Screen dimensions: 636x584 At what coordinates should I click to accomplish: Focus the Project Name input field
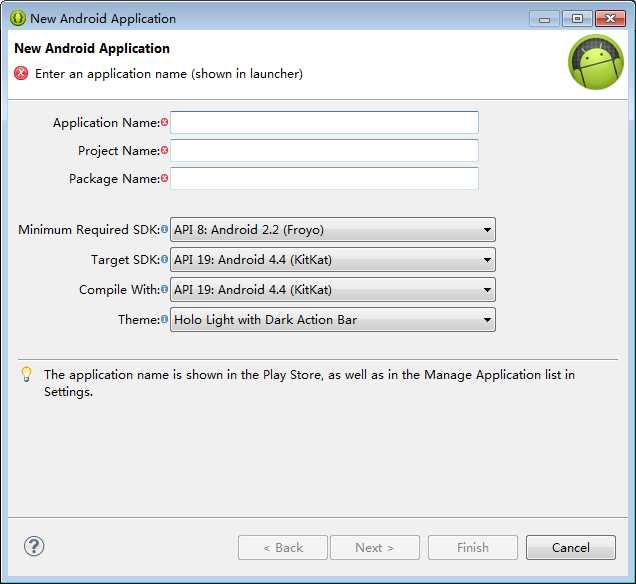pos(324,150)
